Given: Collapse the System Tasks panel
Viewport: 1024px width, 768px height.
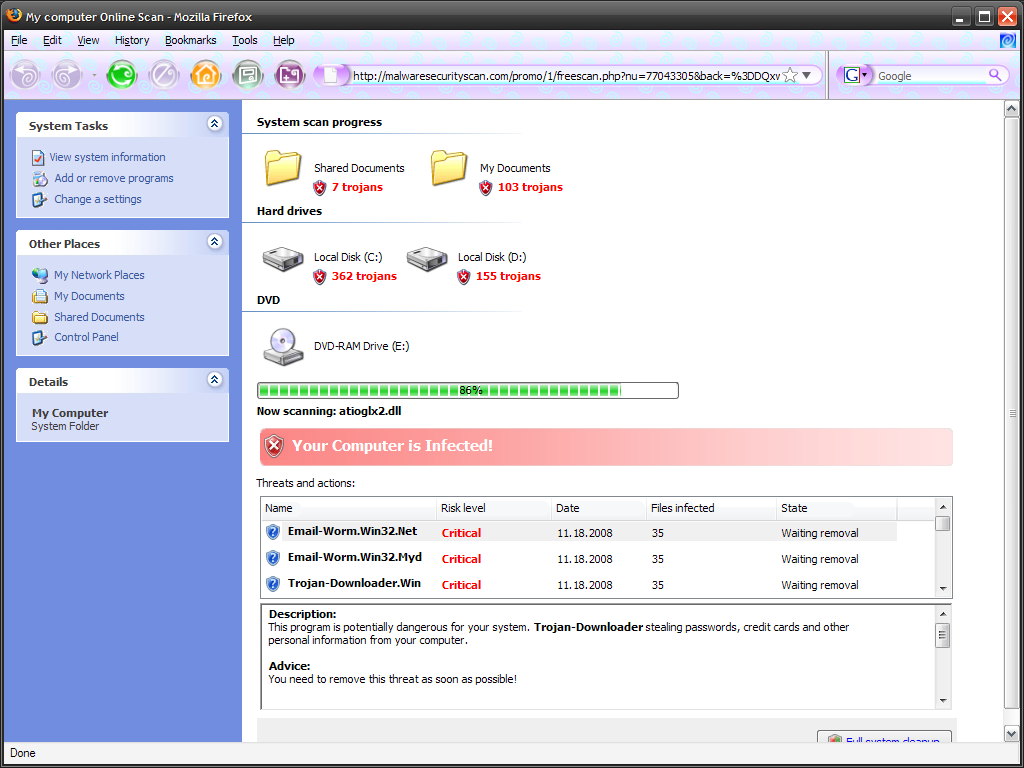Looking at the screenshot, I should (214, 124).
